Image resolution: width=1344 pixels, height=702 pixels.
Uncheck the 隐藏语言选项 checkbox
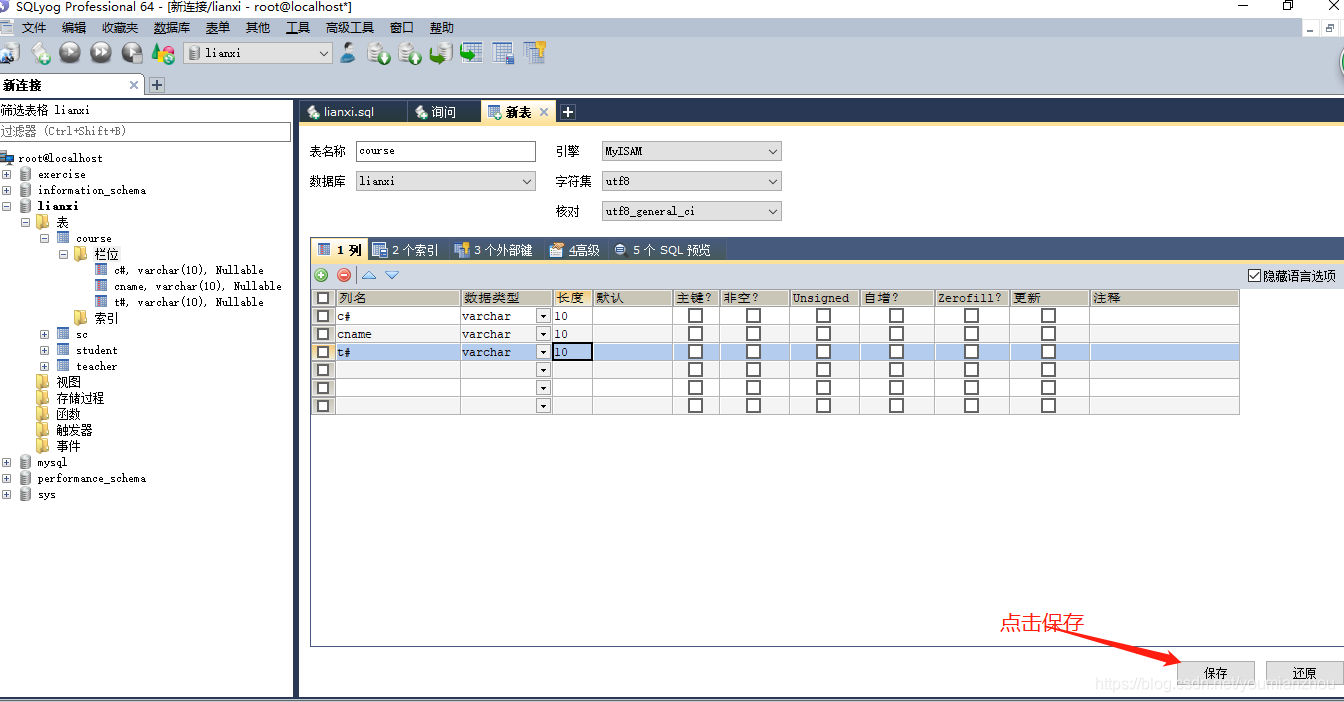click(1255, 276)
